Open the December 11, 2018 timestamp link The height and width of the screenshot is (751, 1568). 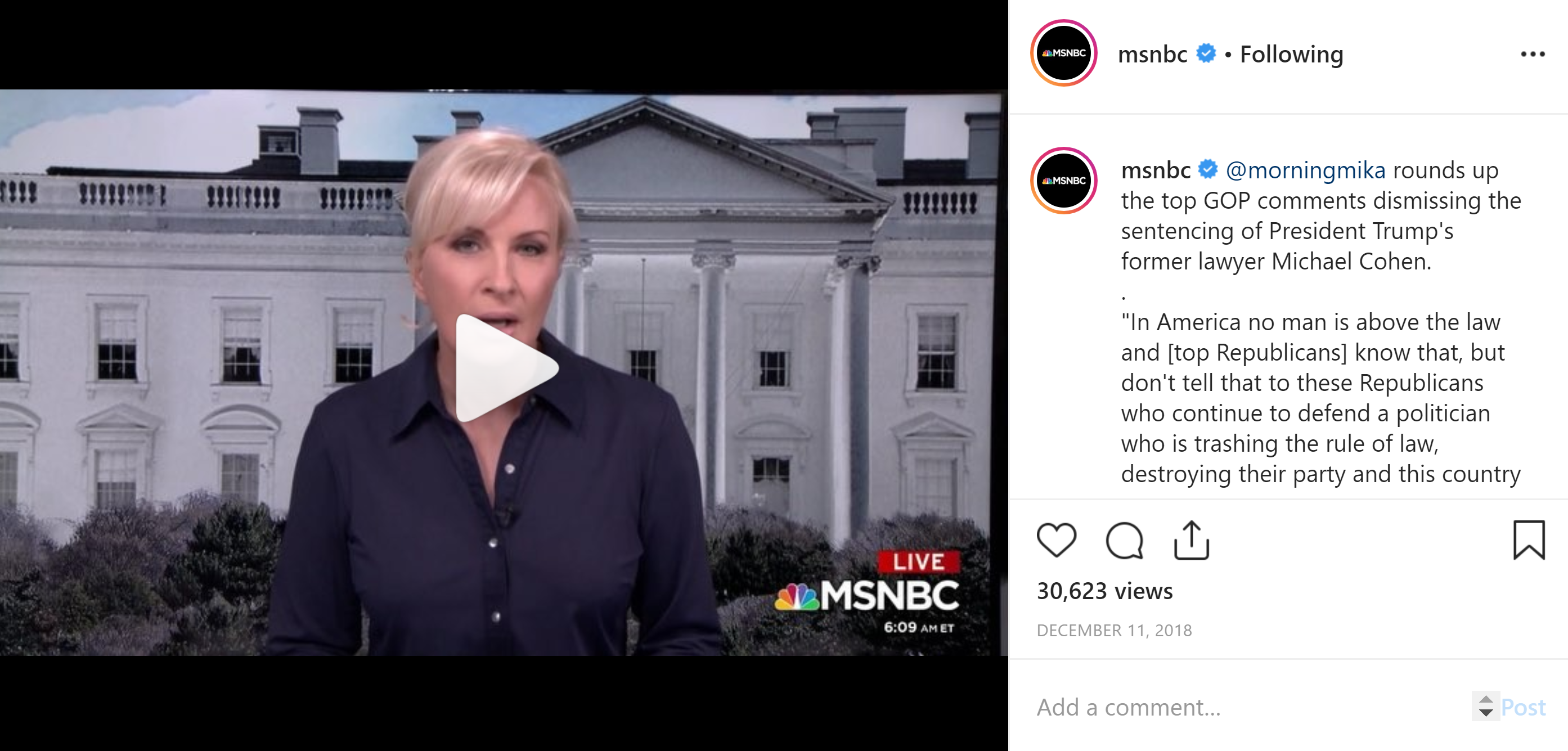[x=1114, y=631]
